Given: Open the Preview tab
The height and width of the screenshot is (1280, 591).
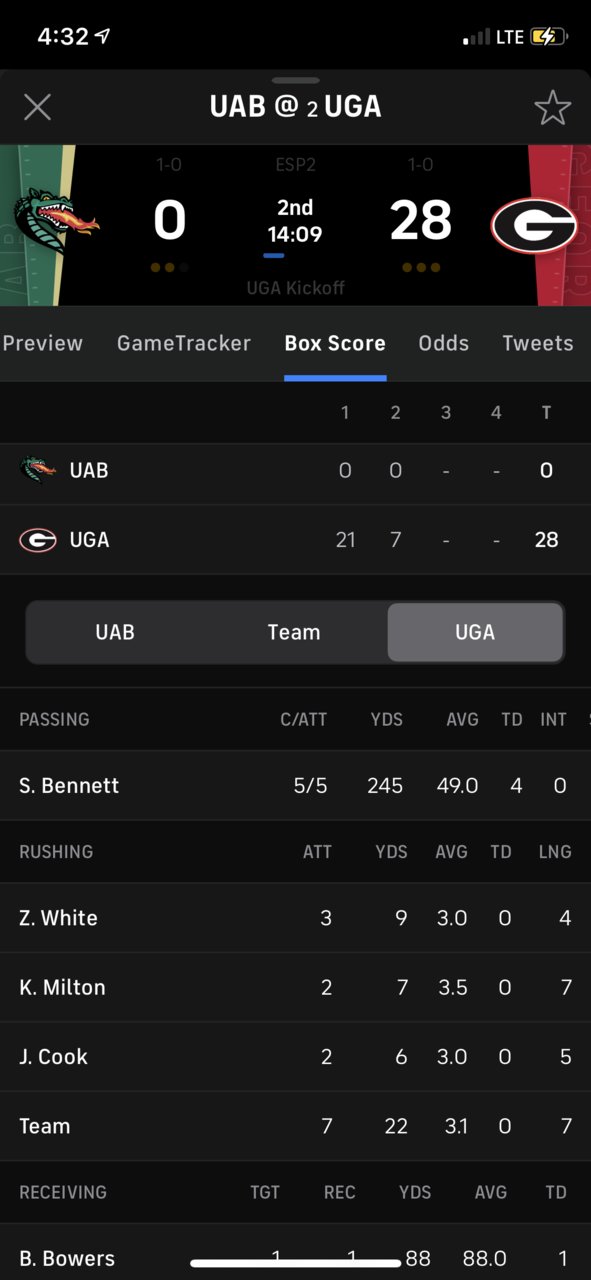Looking at the screenshot, I should point(42,343).
